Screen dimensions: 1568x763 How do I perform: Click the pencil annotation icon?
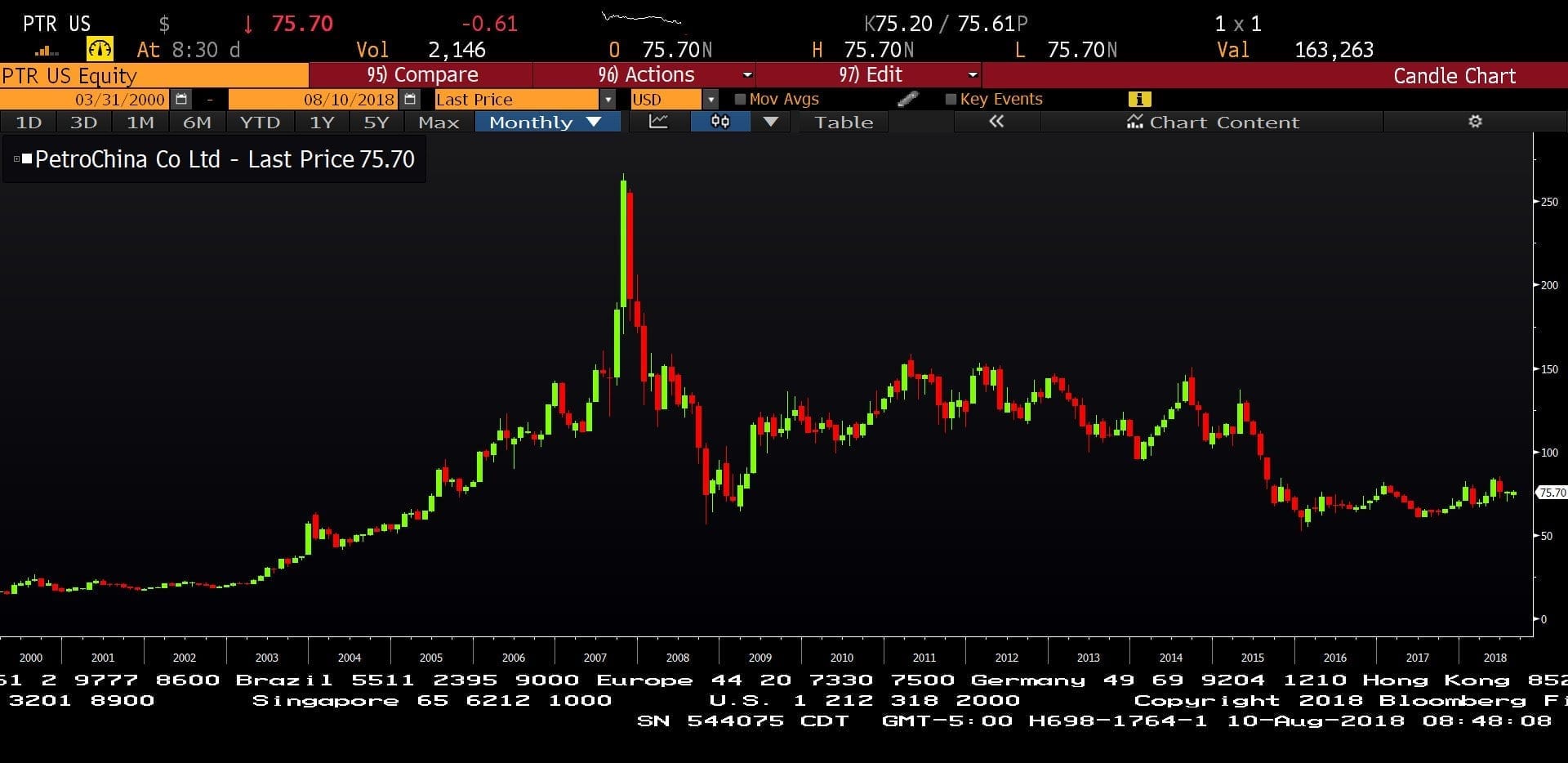pyautogui.click(x=907, y=99)
